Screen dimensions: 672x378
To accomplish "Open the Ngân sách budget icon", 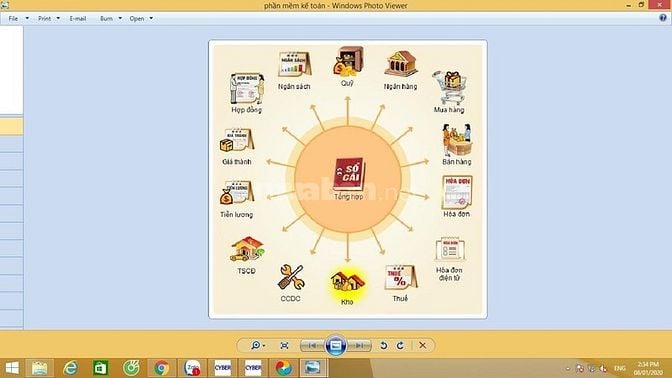I will click(x=294, y=64).
